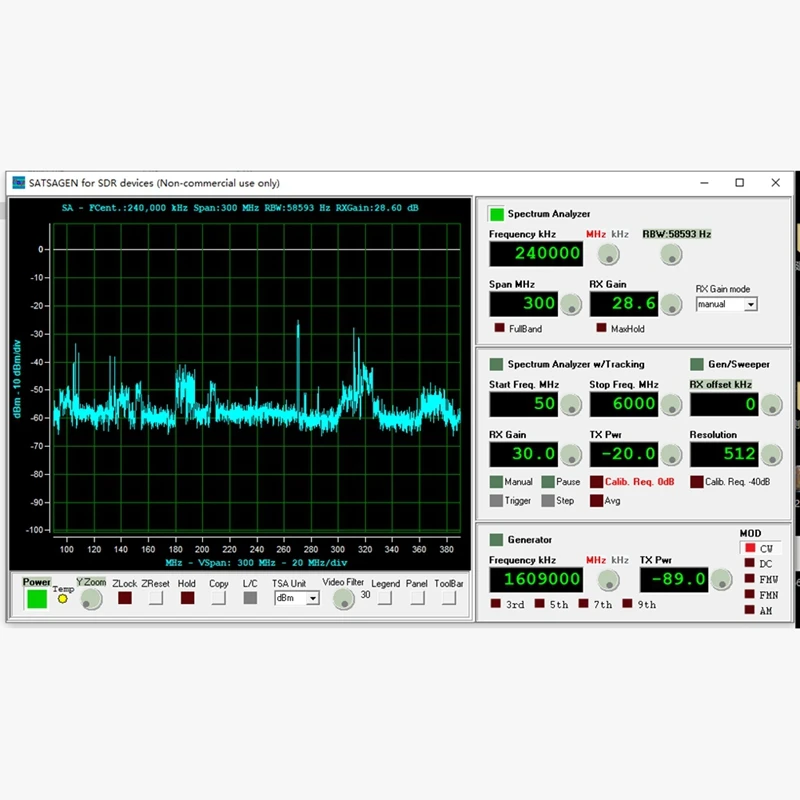This screenshot has height=800, width=800.
Task: Click the RBW:58593 Hz label
Action: [677, 234]
